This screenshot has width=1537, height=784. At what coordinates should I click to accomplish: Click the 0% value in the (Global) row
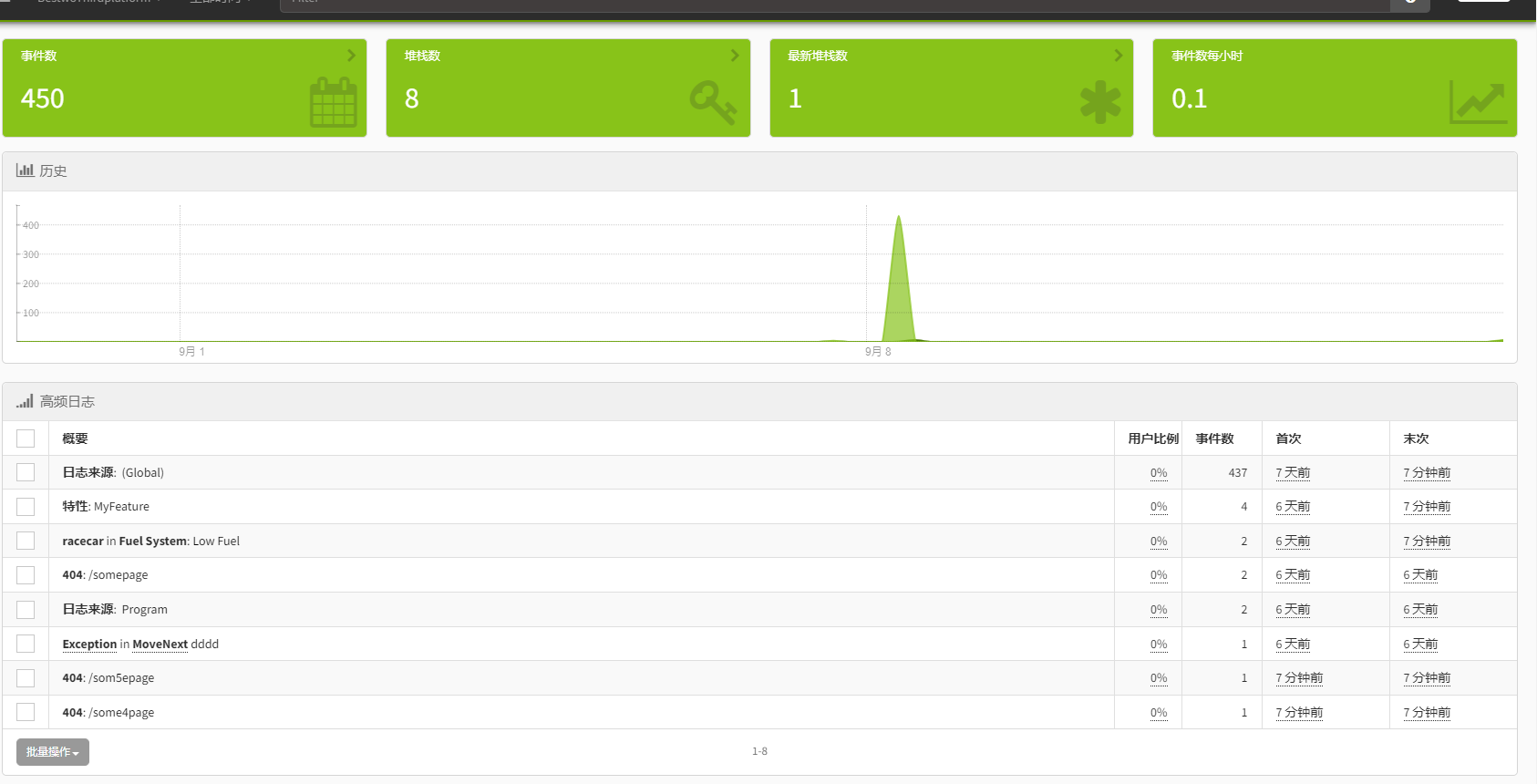(x=1159, y=472)
